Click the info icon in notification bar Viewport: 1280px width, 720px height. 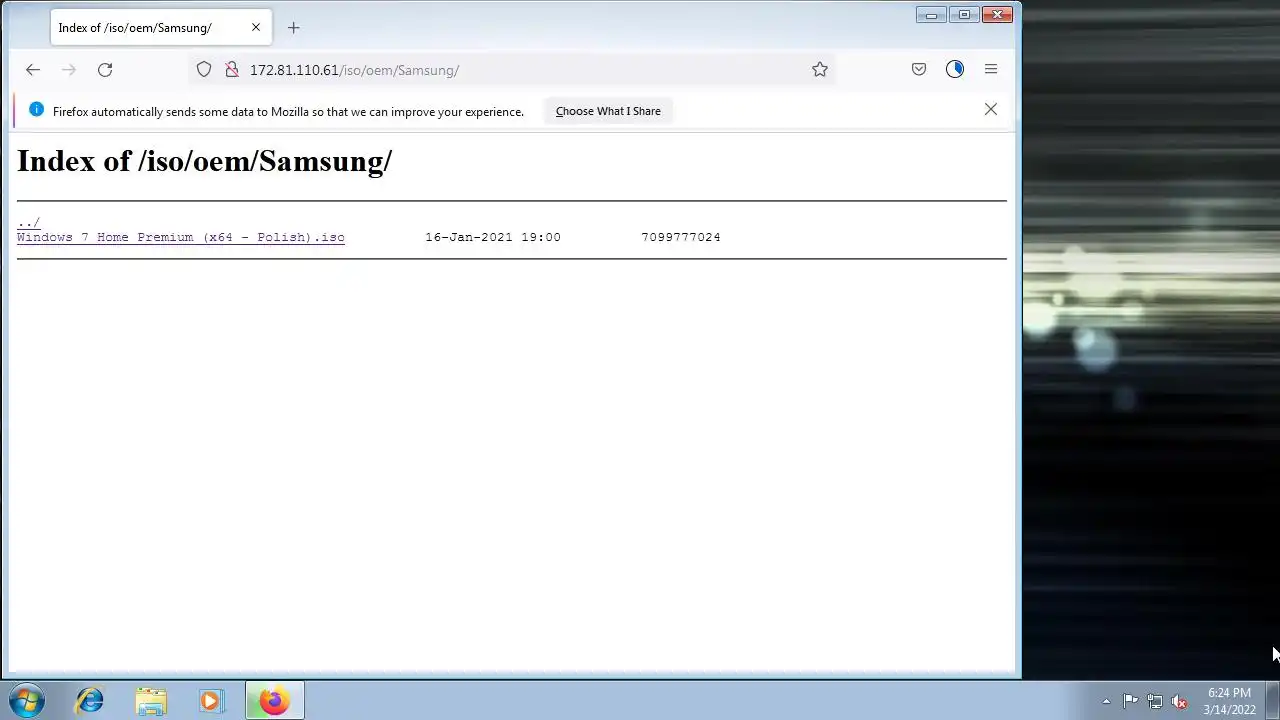pyautogui.click(x=36, y=110)
